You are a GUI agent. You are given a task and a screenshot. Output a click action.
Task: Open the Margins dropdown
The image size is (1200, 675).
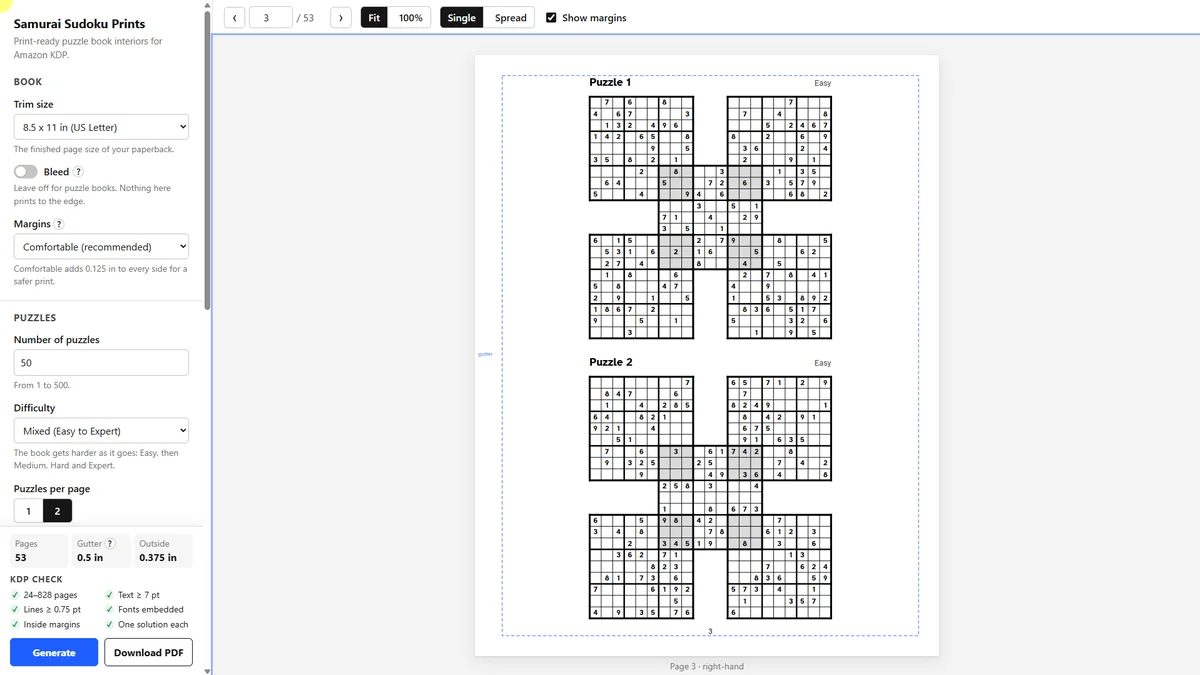(101, 247)
